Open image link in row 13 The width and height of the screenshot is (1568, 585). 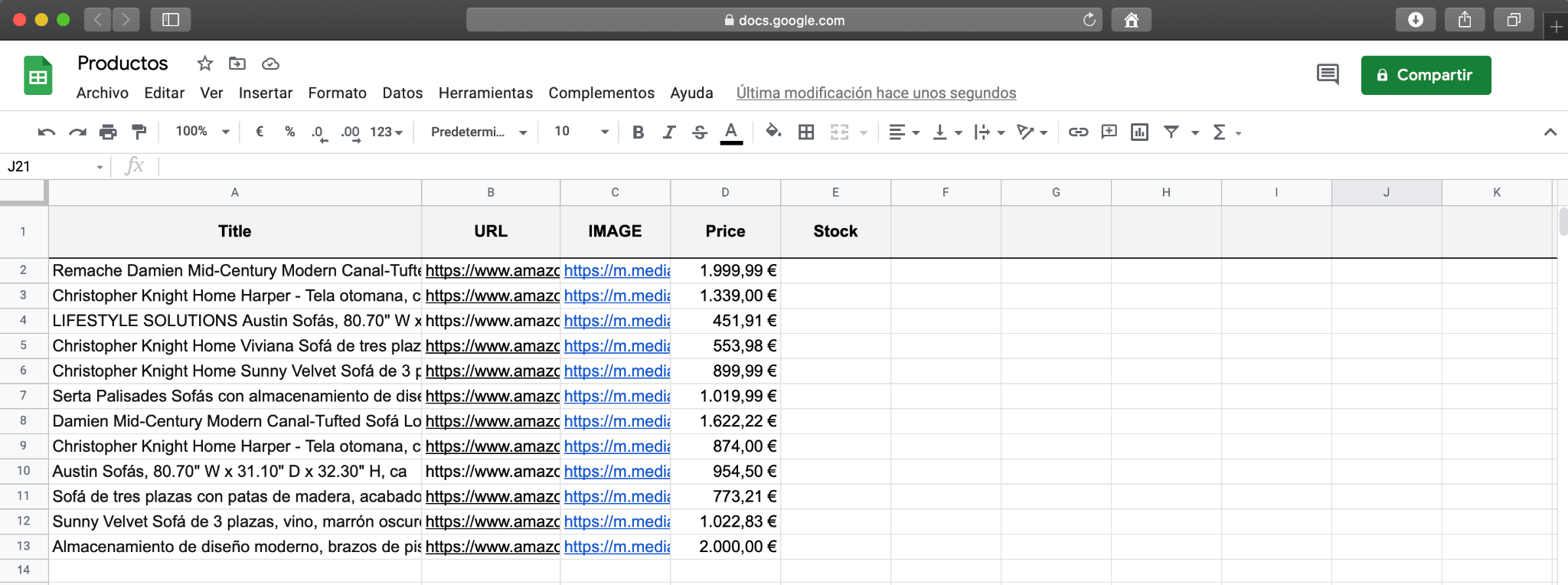point(617,547)
